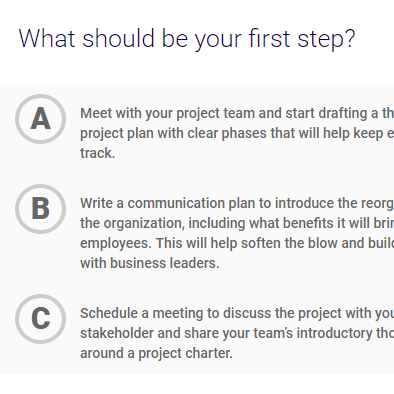The height and width of the screenshot is (394, 394).
Task: Click "stakeholder and share your team's" line
Action: click(237, 333)
